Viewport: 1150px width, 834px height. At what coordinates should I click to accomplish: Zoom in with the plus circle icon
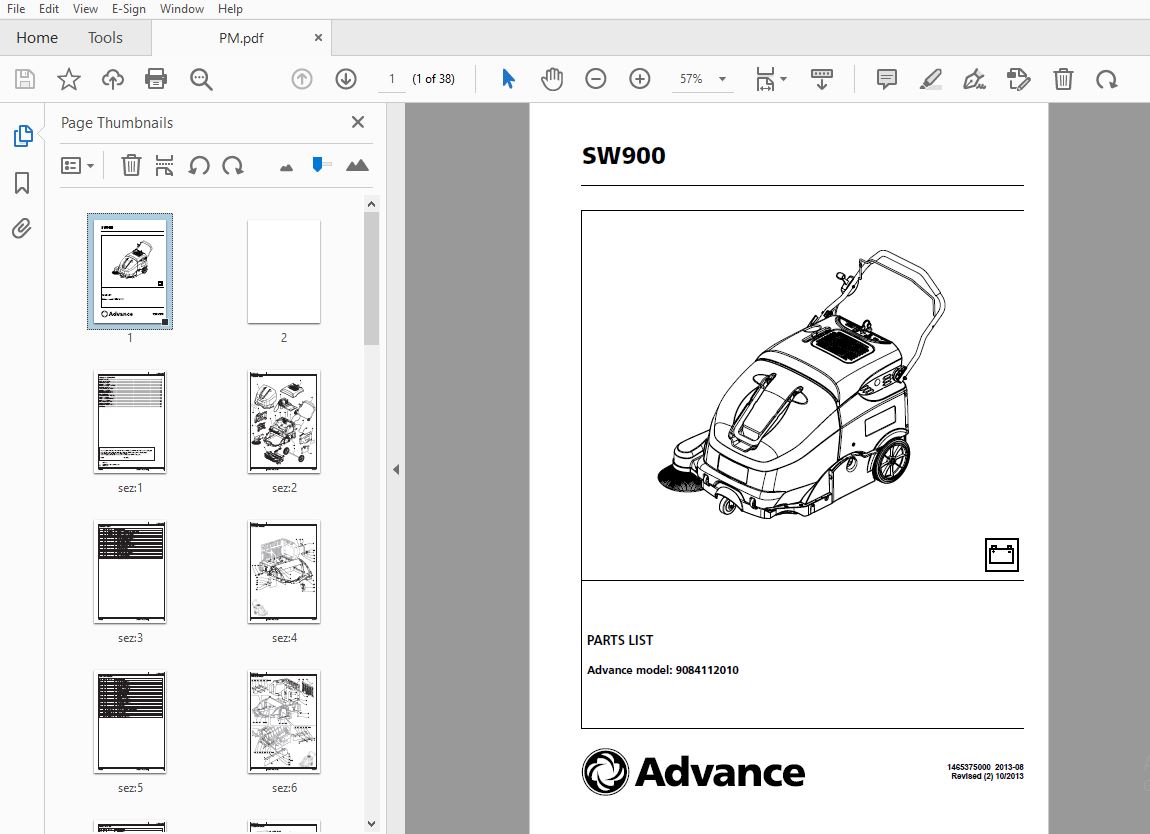(x=640, y=78)
